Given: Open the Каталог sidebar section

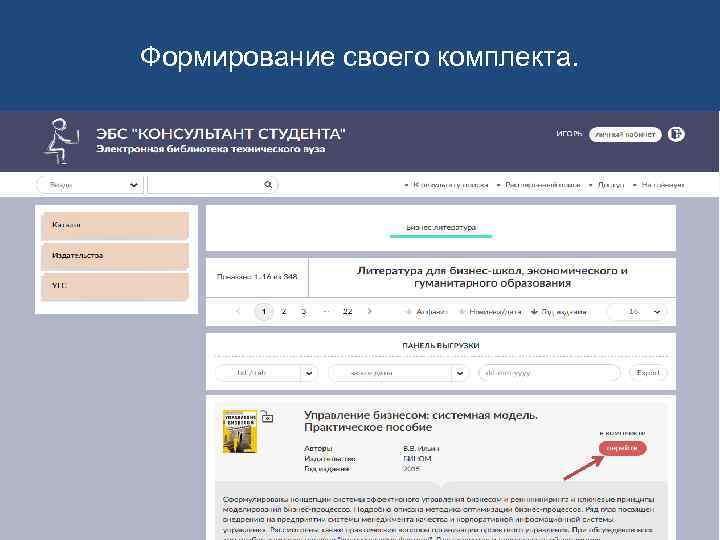Looking at the screenshot, I should 115,225.
